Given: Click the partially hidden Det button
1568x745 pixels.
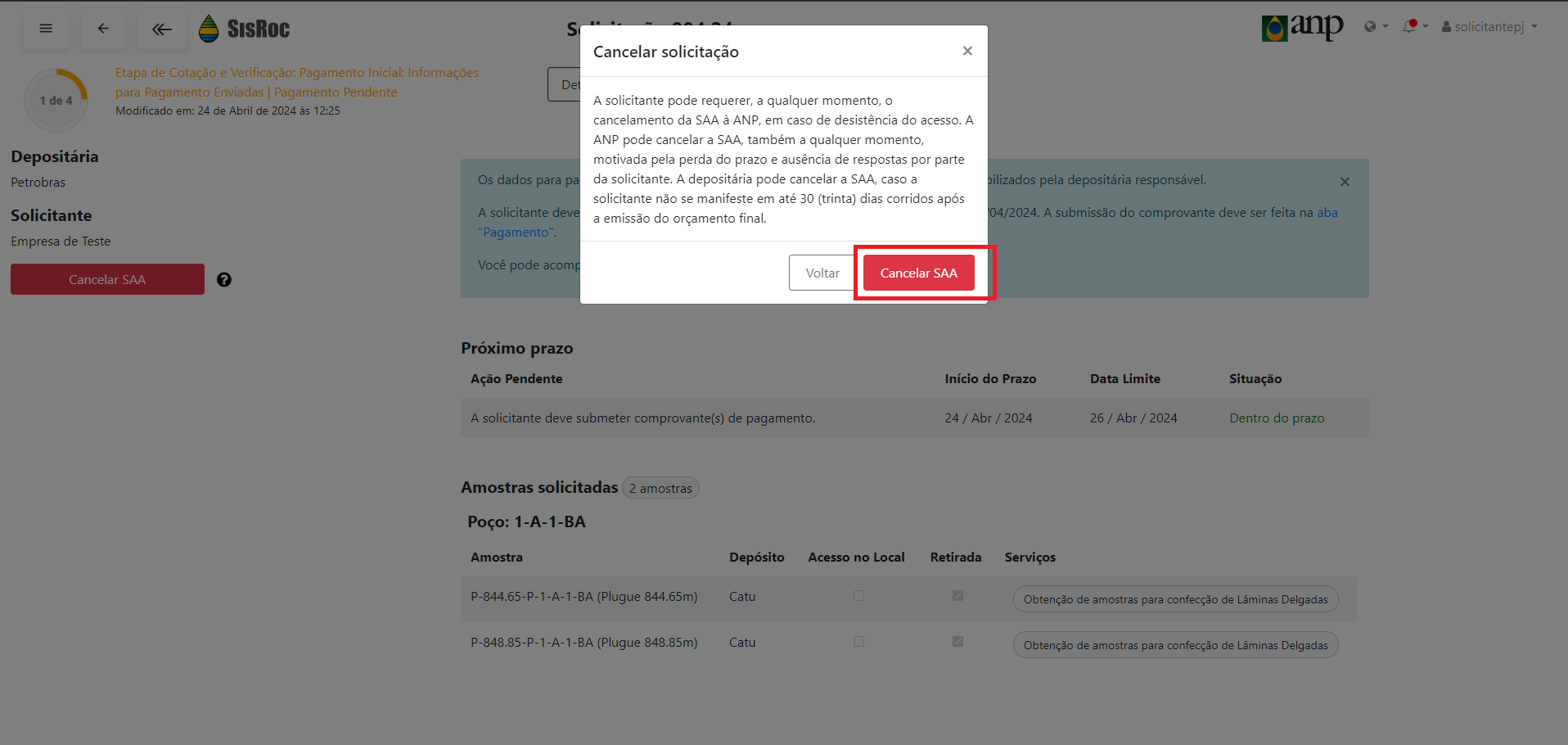Looking at the screenshot, I should tap(564, 84).
